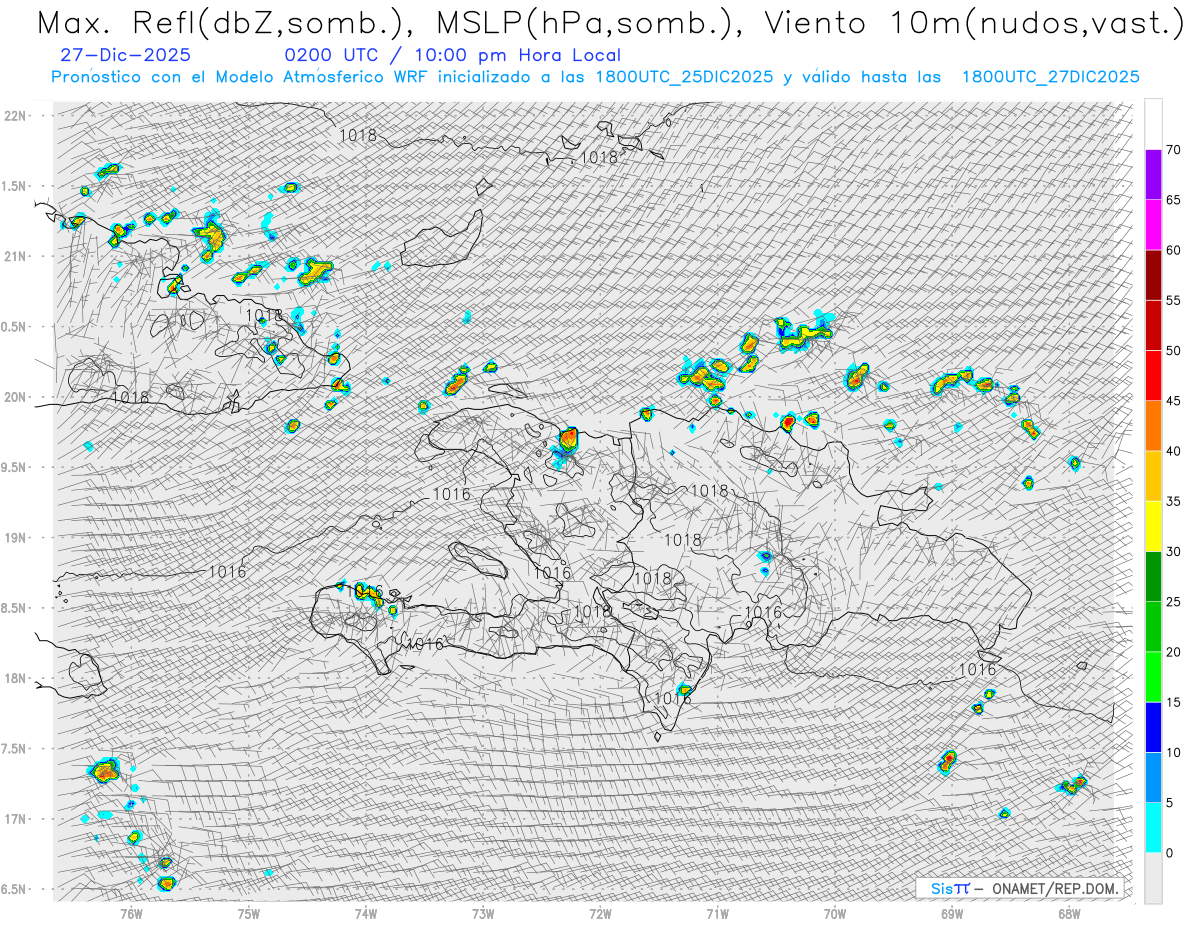Image resolution: width=1200 pixels, height=927 pixels.
Task: Click the '69W' longitude label
Action: click(952, 913)
